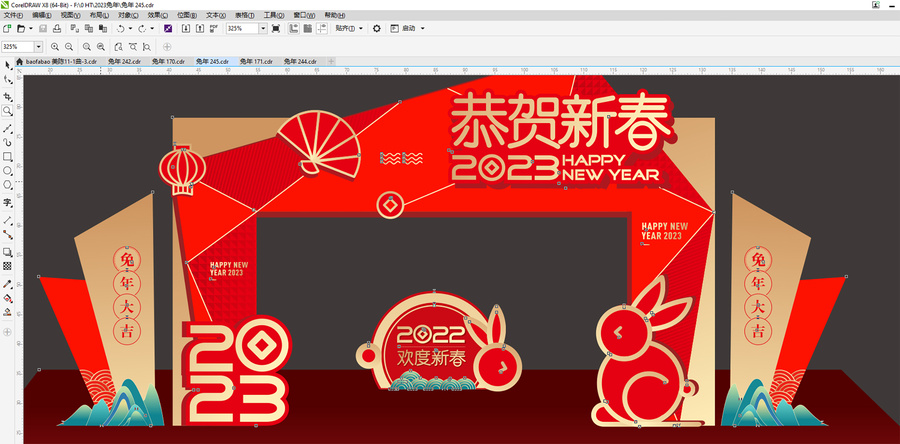Expand the Open file dropdown arrow
Viewport: 900px width, 444px height.
click(30, 28)
